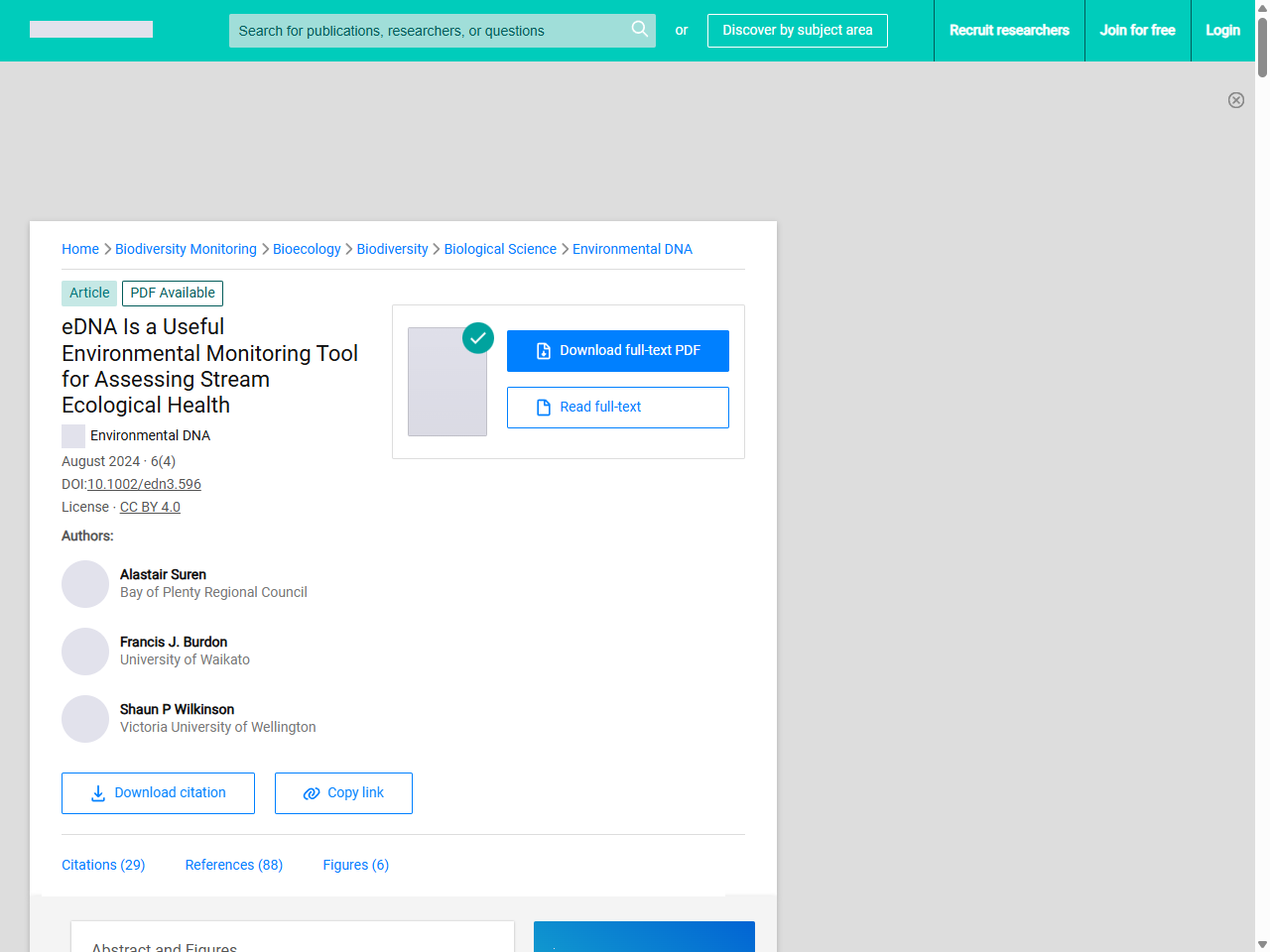Open Shaun P Wilkinson's avatar

85,719
